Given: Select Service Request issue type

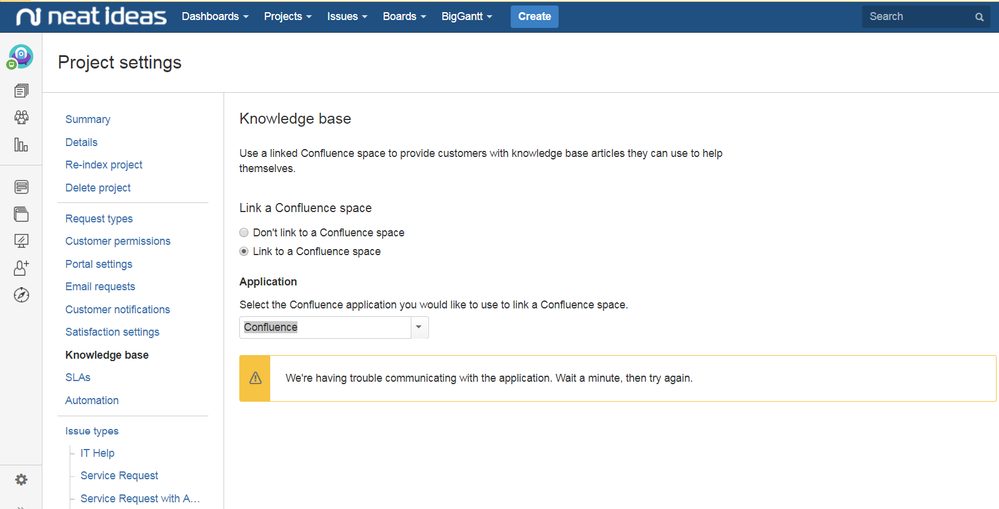Looking at the screenshot, I should (x=119, y=476).
